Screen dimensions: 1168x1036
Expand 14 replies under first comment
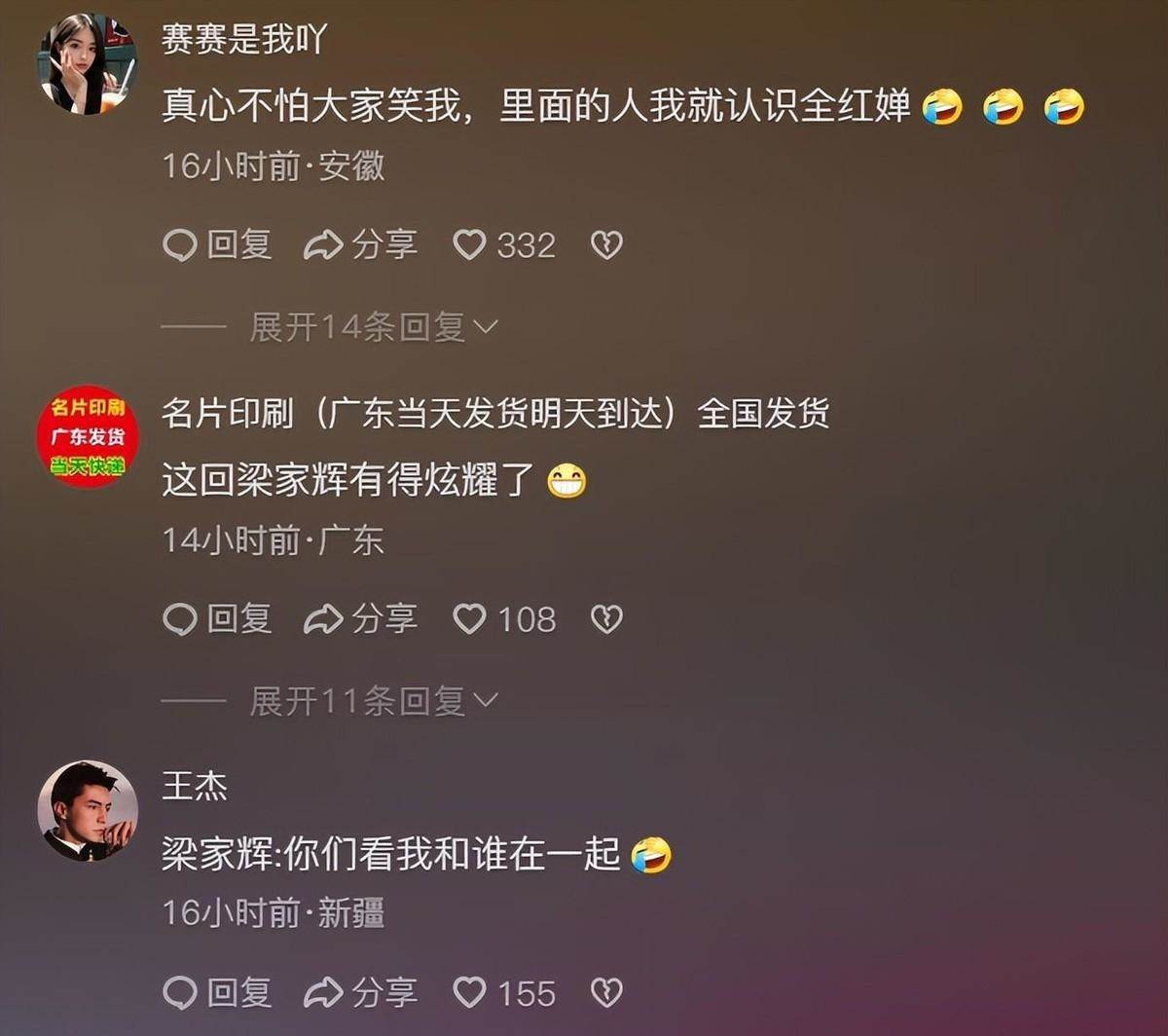tap(374, 326)
